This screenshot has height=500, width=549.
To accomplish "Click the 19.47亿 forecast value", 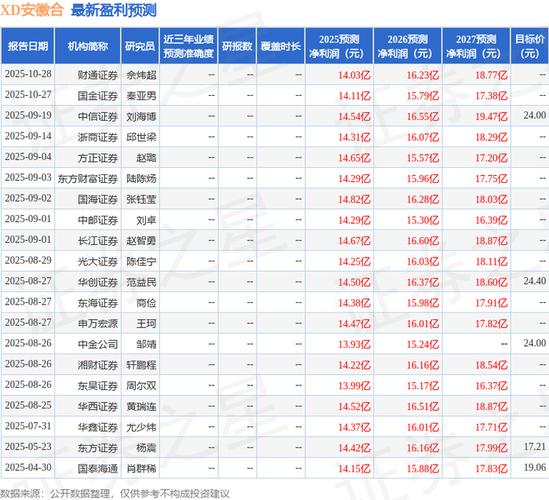I will click(491, 116).
